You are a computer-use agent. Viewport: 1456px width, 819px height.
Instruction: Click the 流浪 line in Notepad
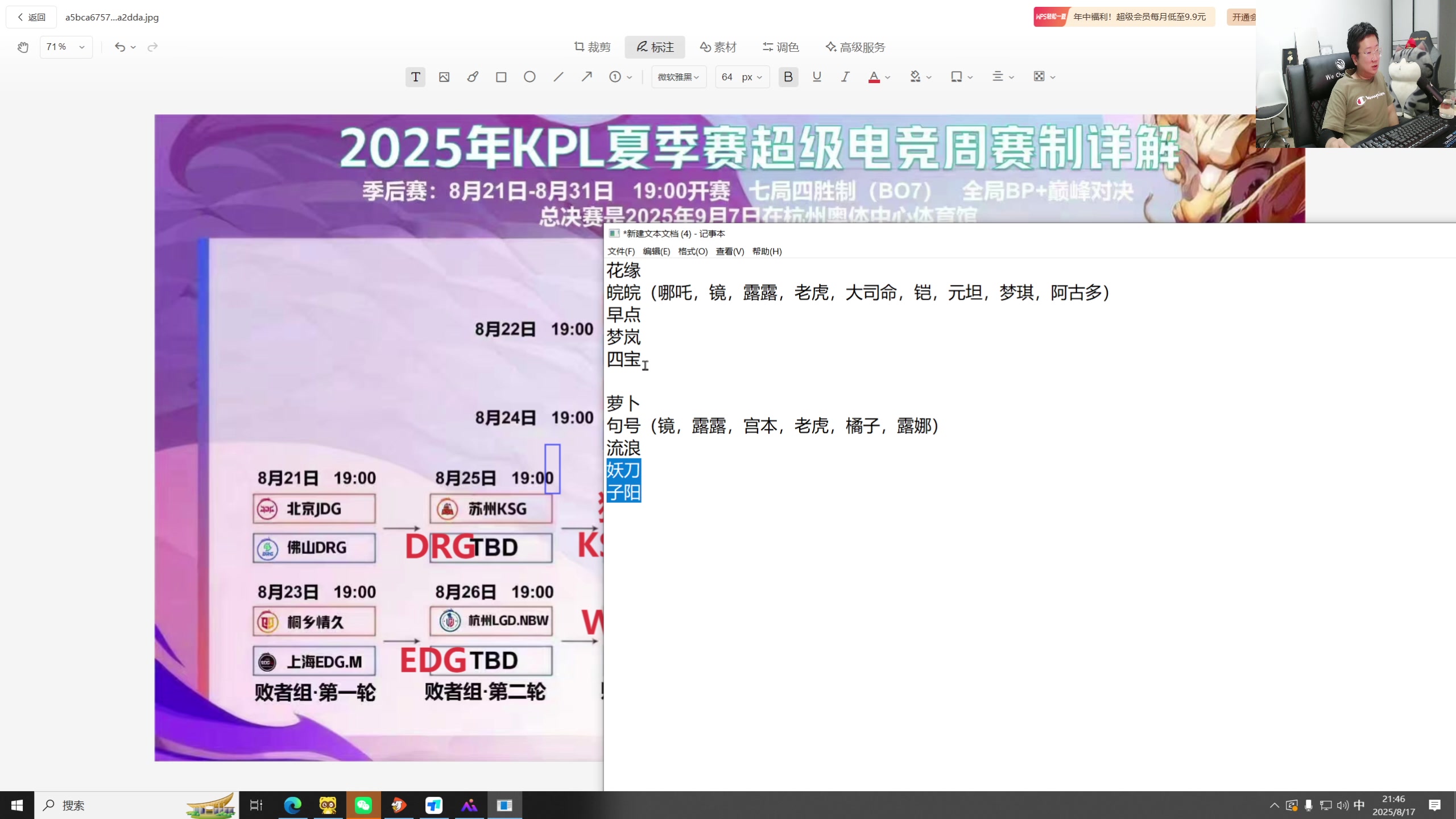(623, 448)
